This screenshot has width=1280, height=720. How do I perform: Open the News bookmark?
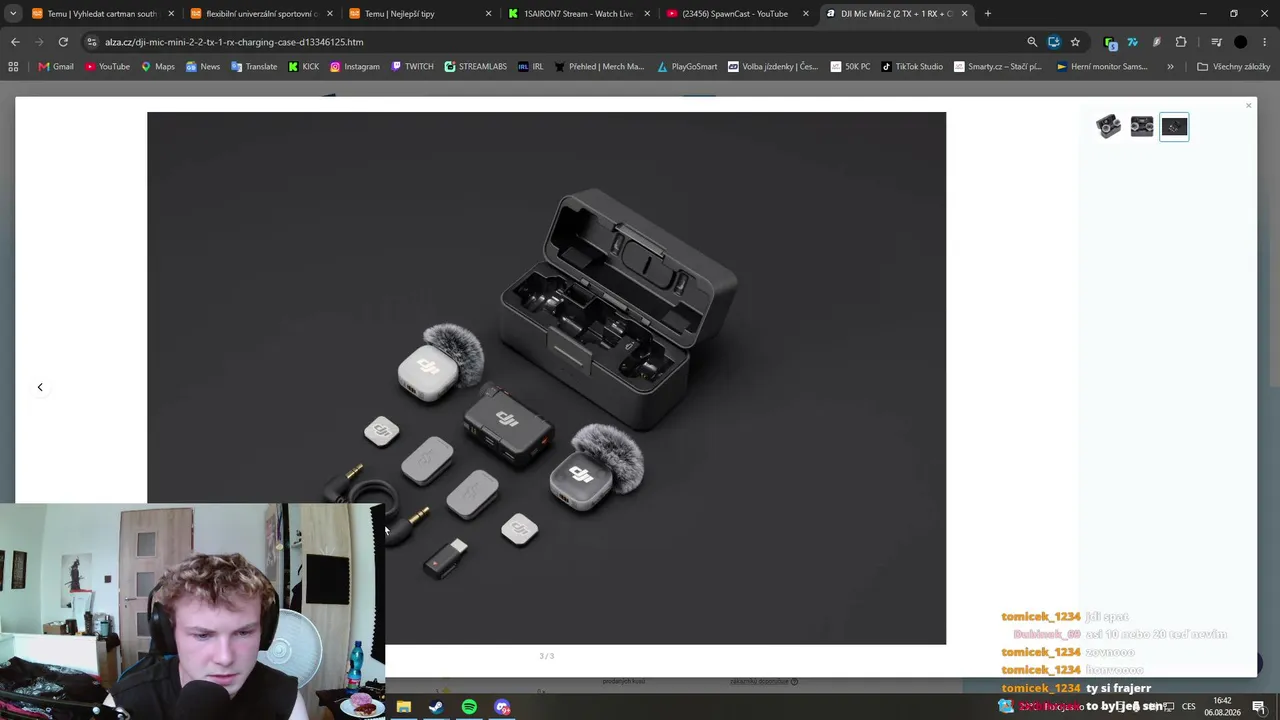(203, 67)
